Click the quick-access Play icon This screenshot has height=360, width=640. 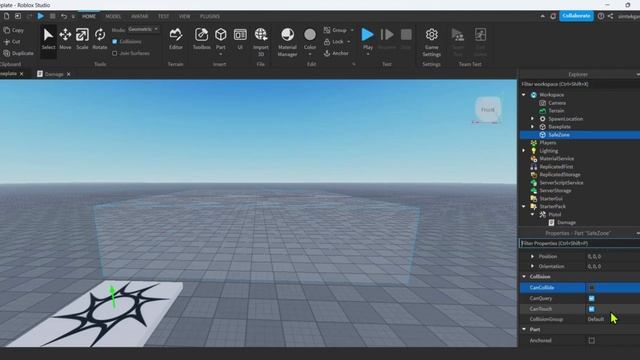point(40,16)
